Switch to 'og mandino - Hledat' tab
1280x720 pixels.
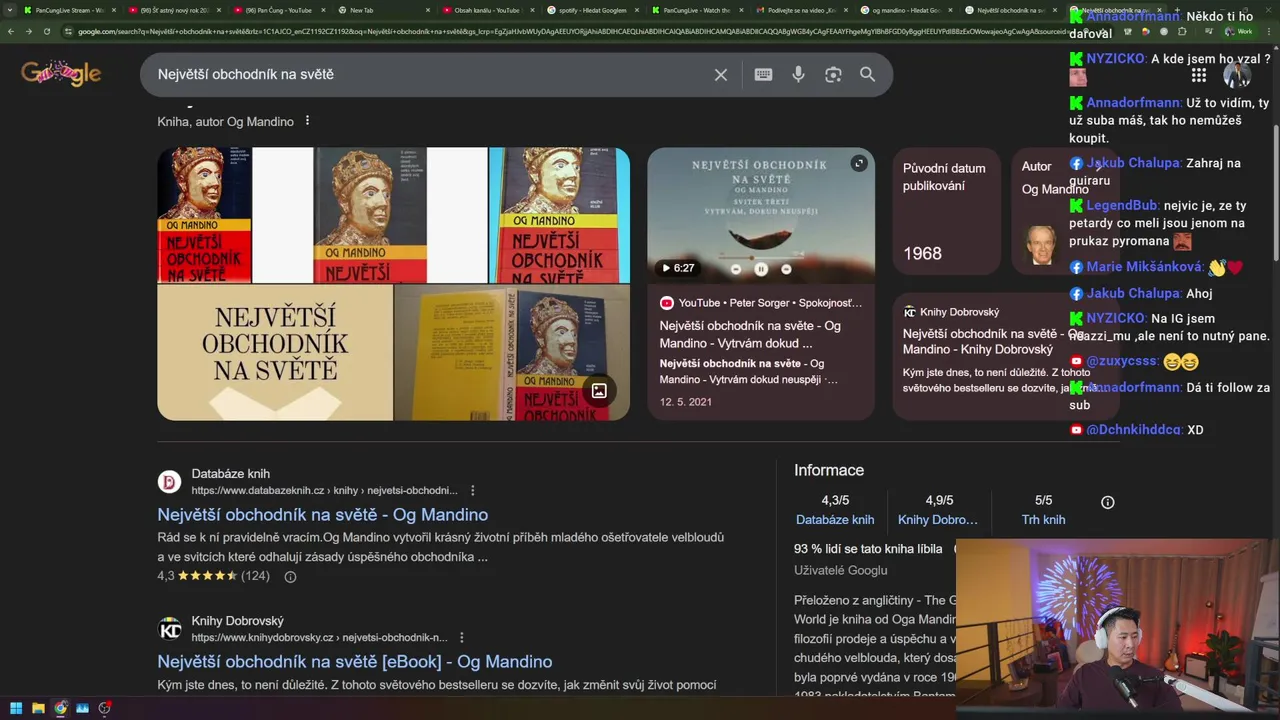[908, 10]
